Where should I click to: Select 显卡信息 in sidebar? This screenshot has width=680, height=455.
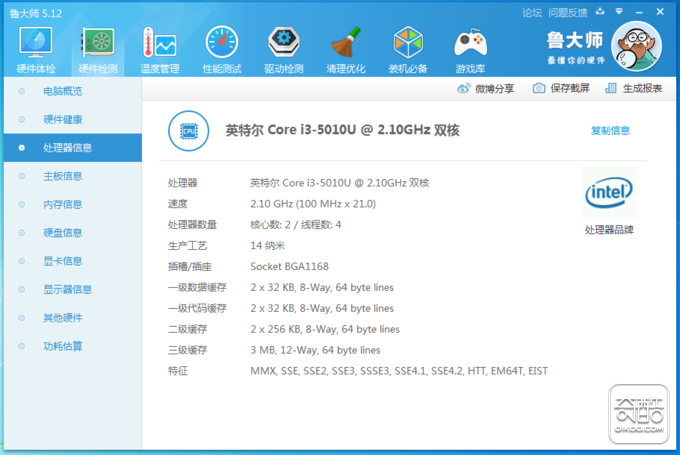tap(73, 261)
